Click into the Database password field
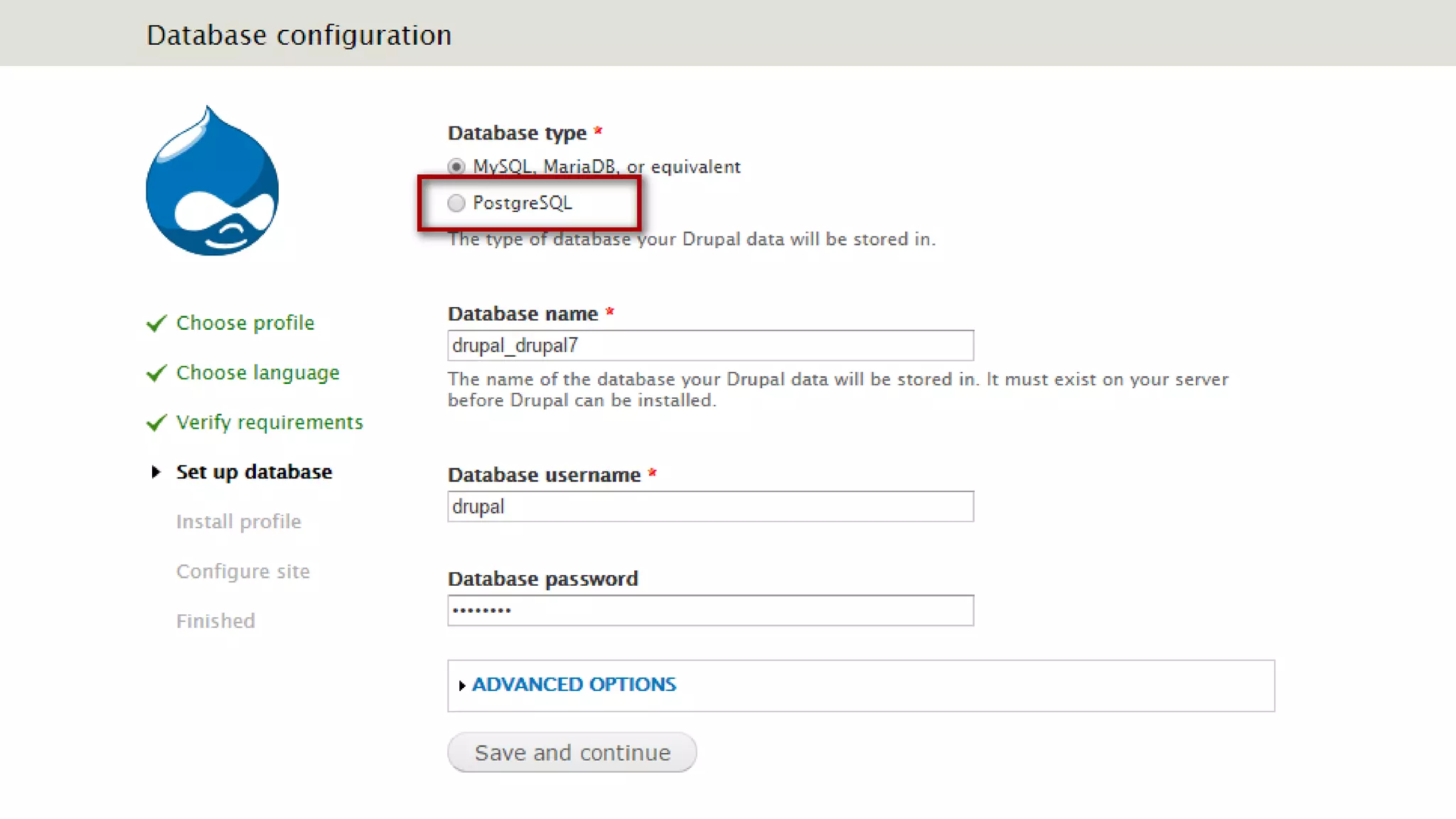Screen dimensions: 1456x819 [x=710, y=611]
